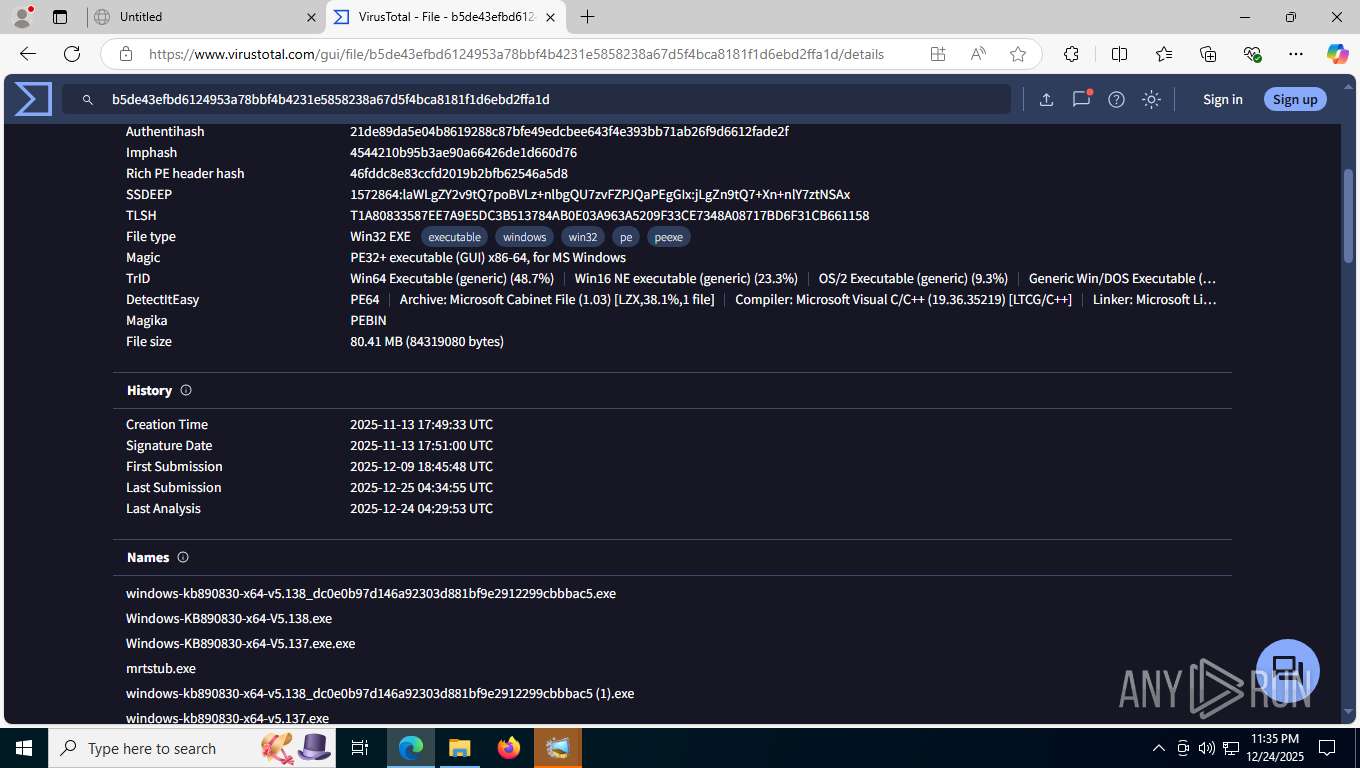Open browser extensions puzzle icon
Viewport: 1360px width, 768px height.
1072,54
